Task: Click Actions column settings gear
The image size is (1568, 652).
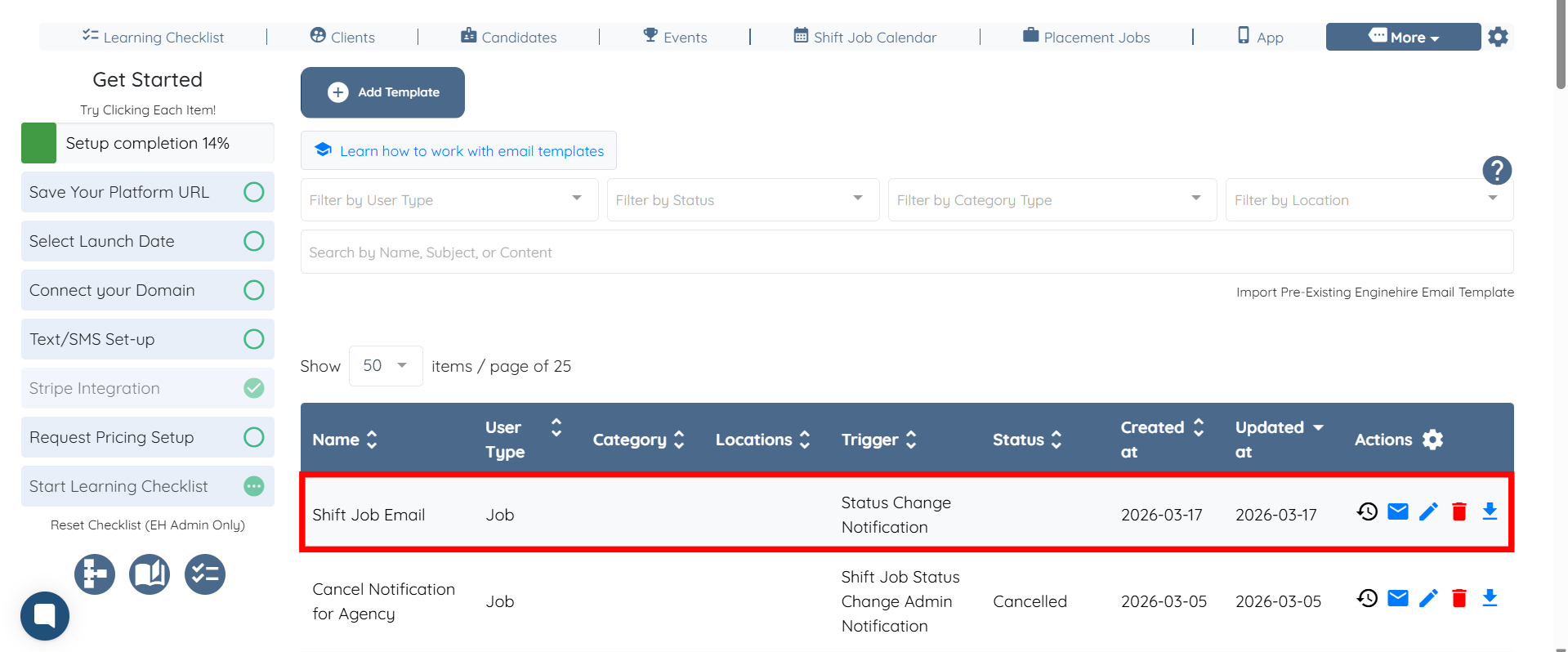Action: pyautogui.click(x=1432, y=440)
